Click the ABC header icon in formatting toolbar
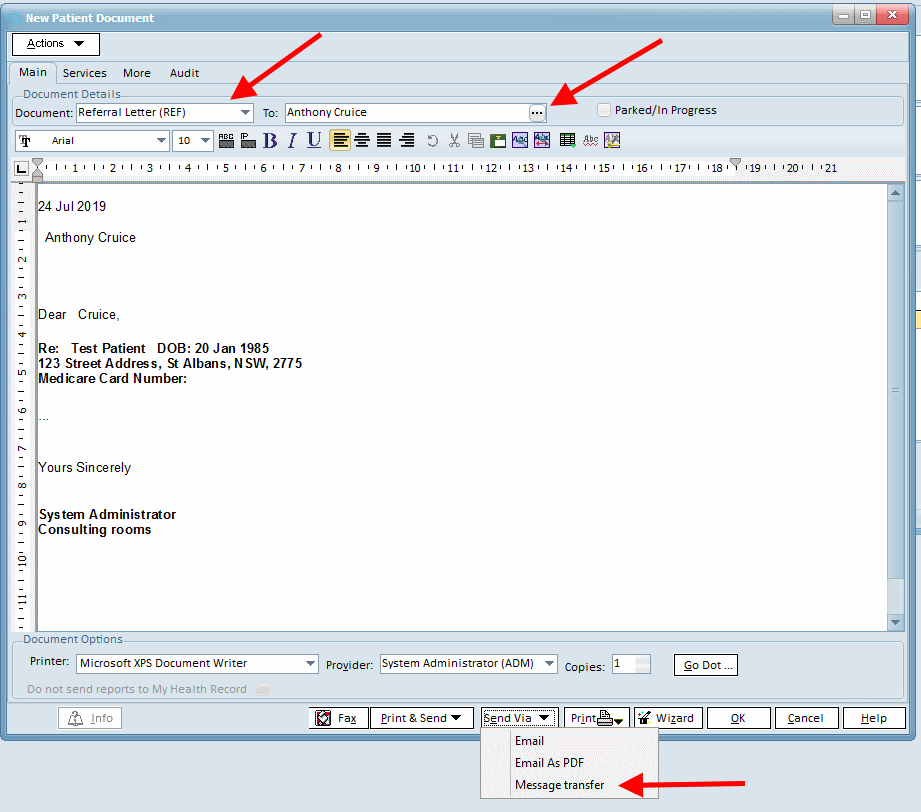Image resolution: width=921 pixels, height=812 pixels. (226, 140)
